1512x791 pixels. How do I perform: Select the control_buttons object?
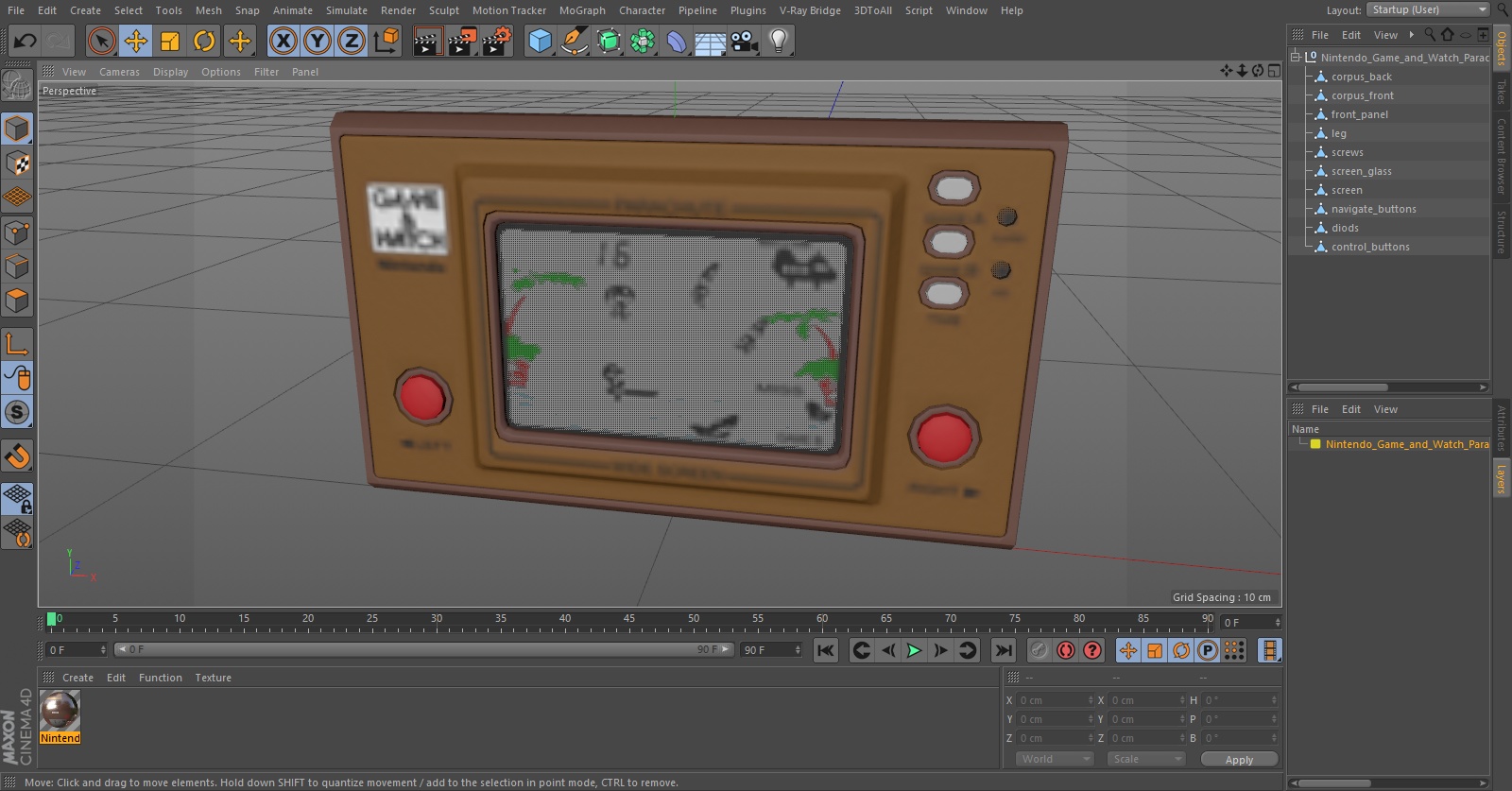coord(1370,247)
